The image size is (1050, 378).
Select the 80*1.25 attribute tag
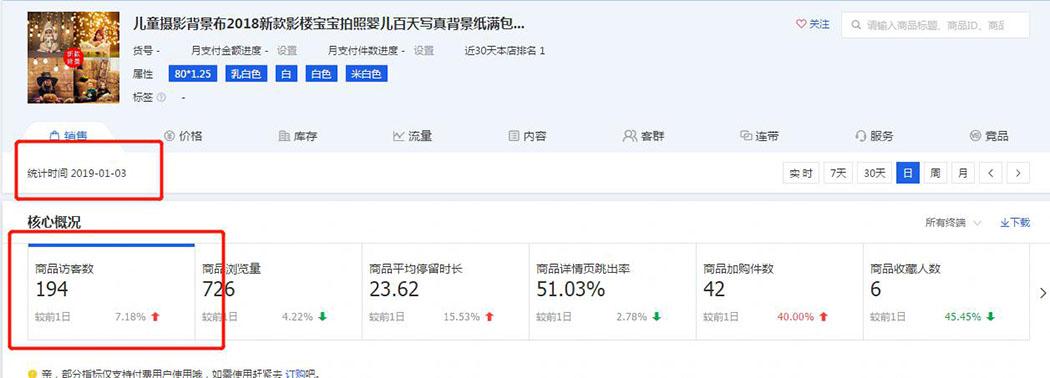(x=194, y=74)
